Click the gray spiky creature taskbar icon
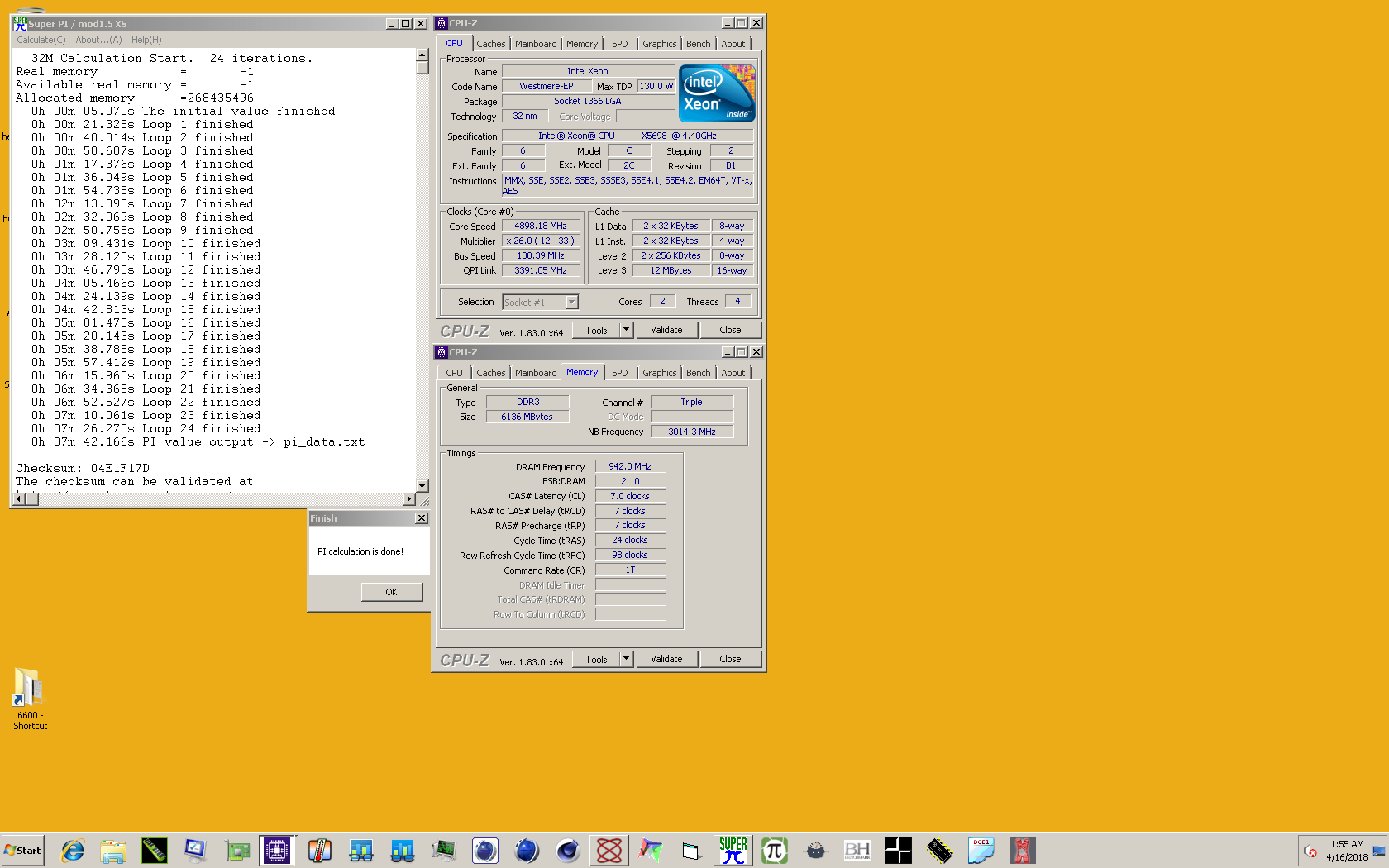The width and height of the screenshot is (1389, 868). [x=816, y=851]
